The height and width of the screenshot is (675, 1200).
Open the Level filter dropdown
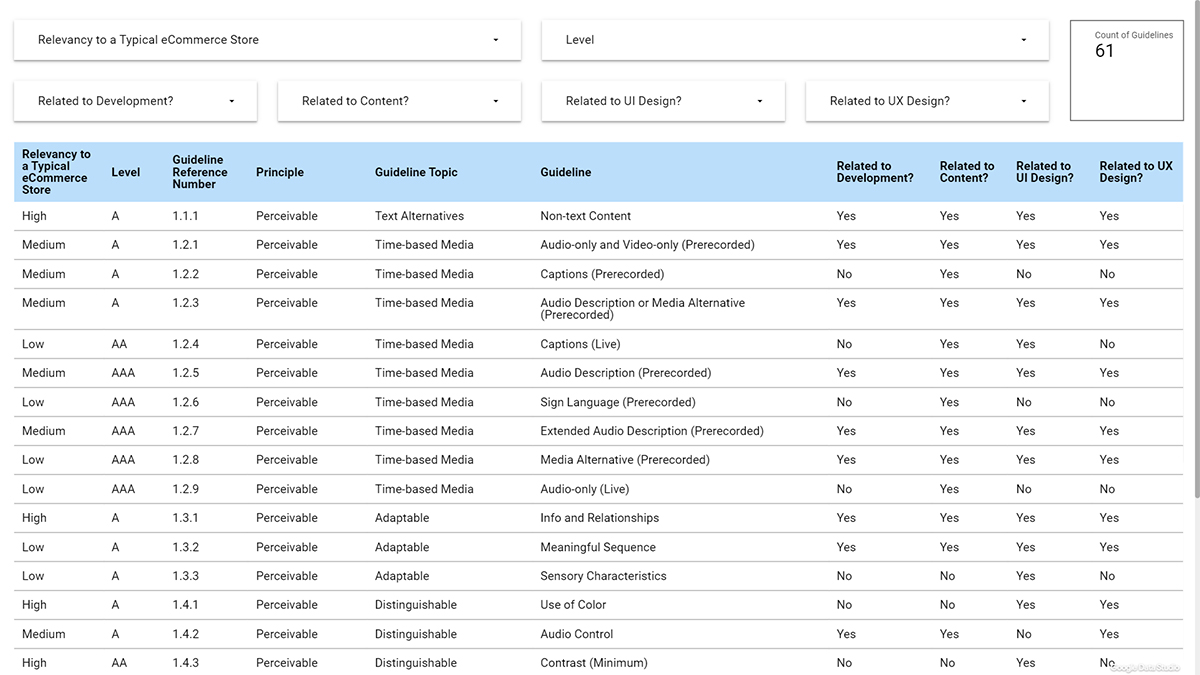[795, 40]
